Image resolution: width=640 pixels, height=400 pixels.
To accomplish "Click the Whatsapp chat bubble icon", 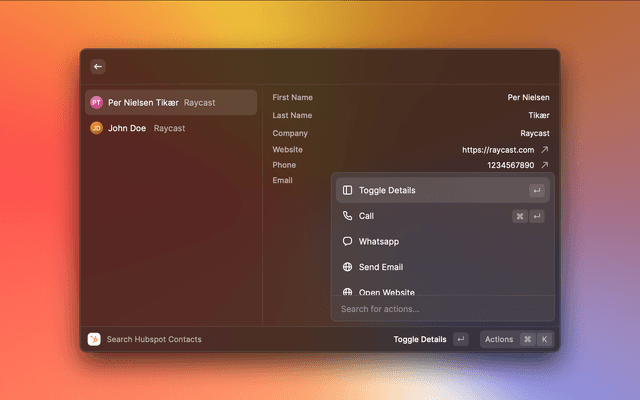I will point(347,241).
